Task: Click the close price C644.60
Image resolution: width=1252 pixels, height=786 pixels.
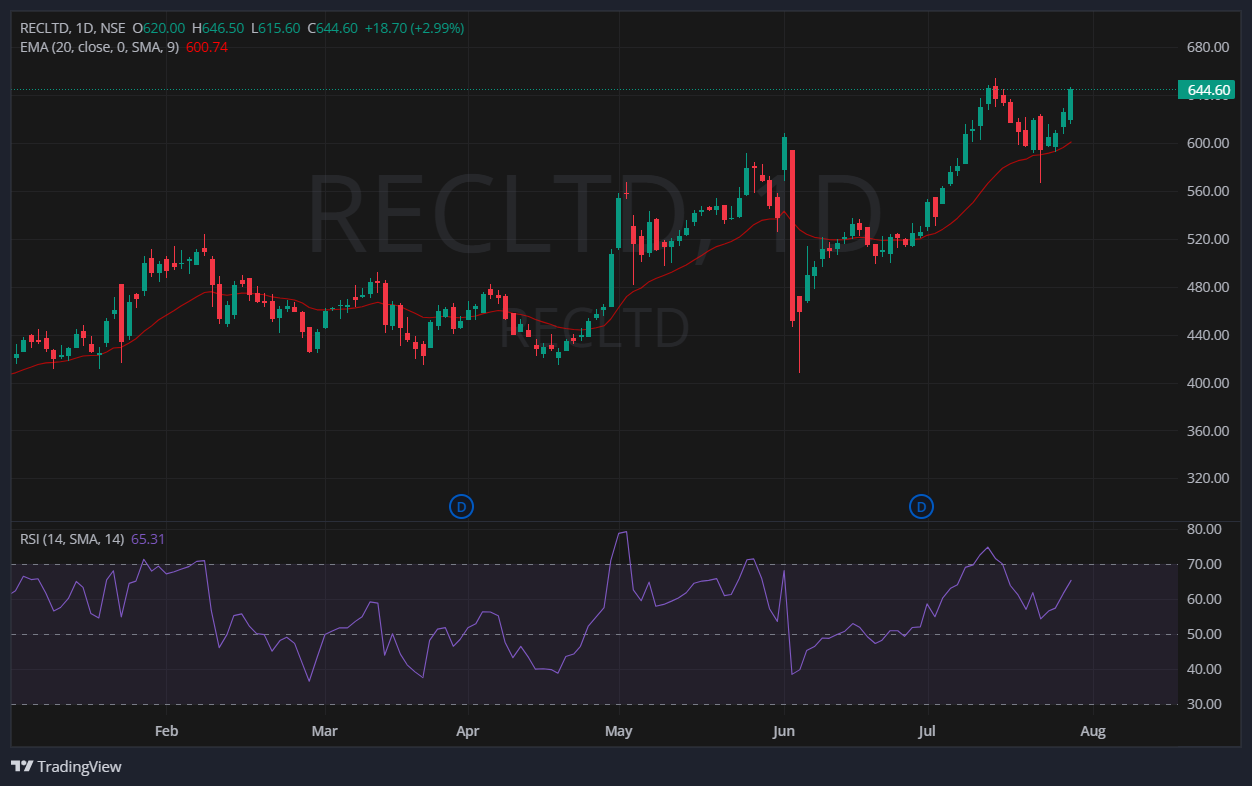Action: click(x=331, y=28)
